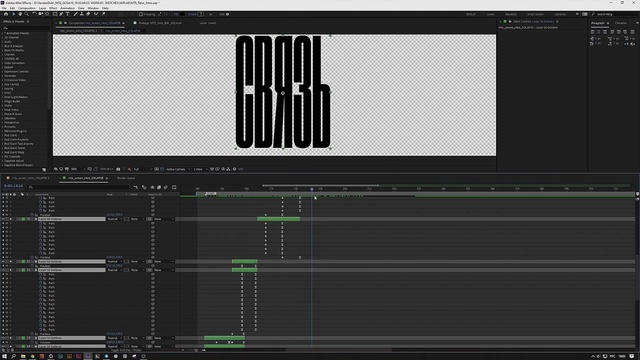Select the Rectangle shape tool

pyautogui.click(x=55, y=14)
